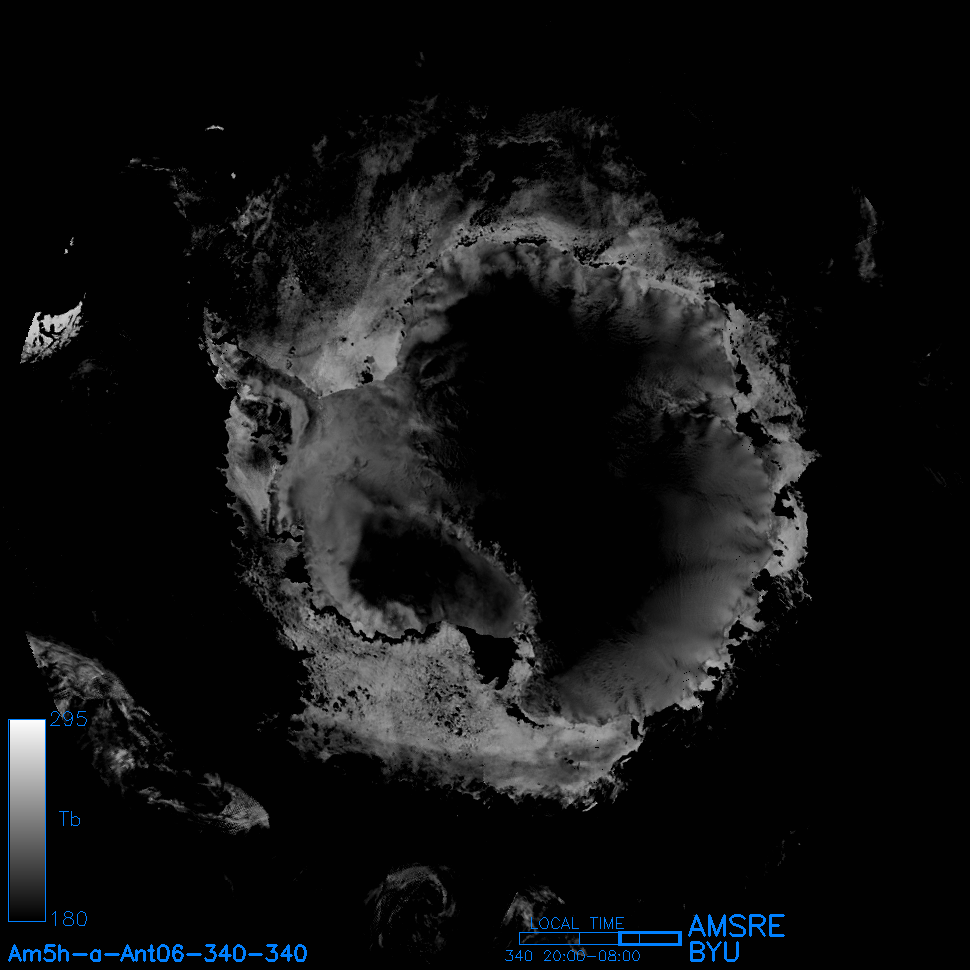Click the 340 20:00-08:00 time range text
Image resolution: width=970 pixels, height=970 pixels.
tap(572, 956)
